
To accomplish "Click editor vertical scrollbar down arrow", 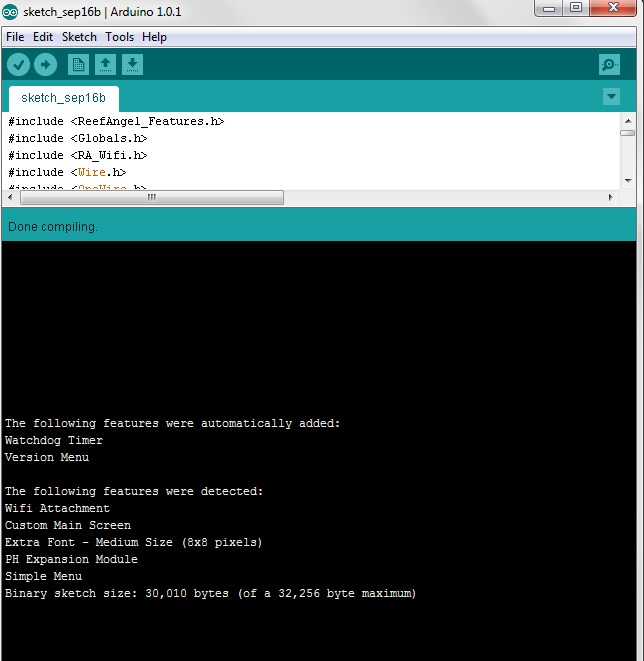I will (628, 180).
